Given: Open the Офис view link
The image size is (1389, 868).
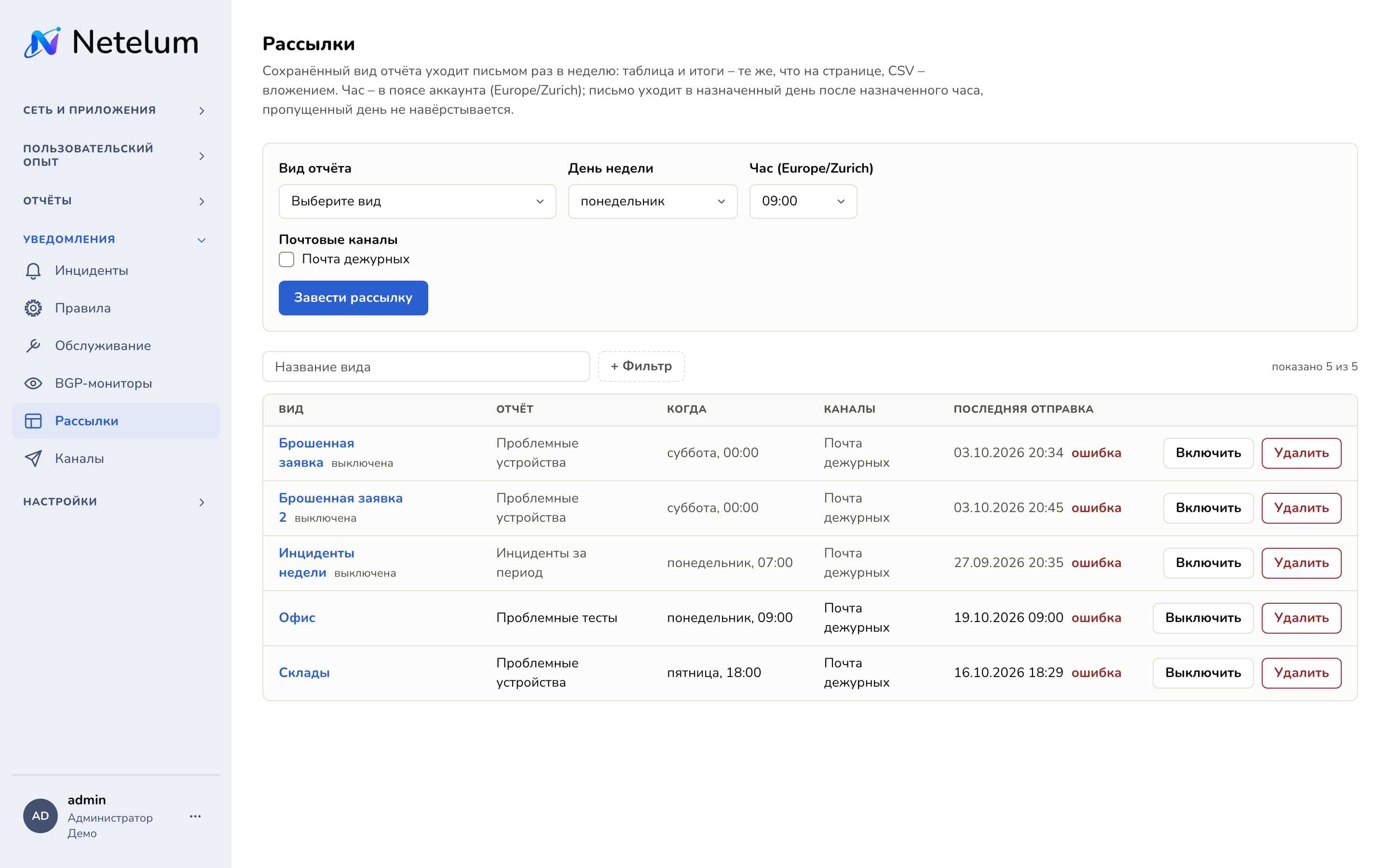Looking at the screenshot, I should tap(297, 618).
